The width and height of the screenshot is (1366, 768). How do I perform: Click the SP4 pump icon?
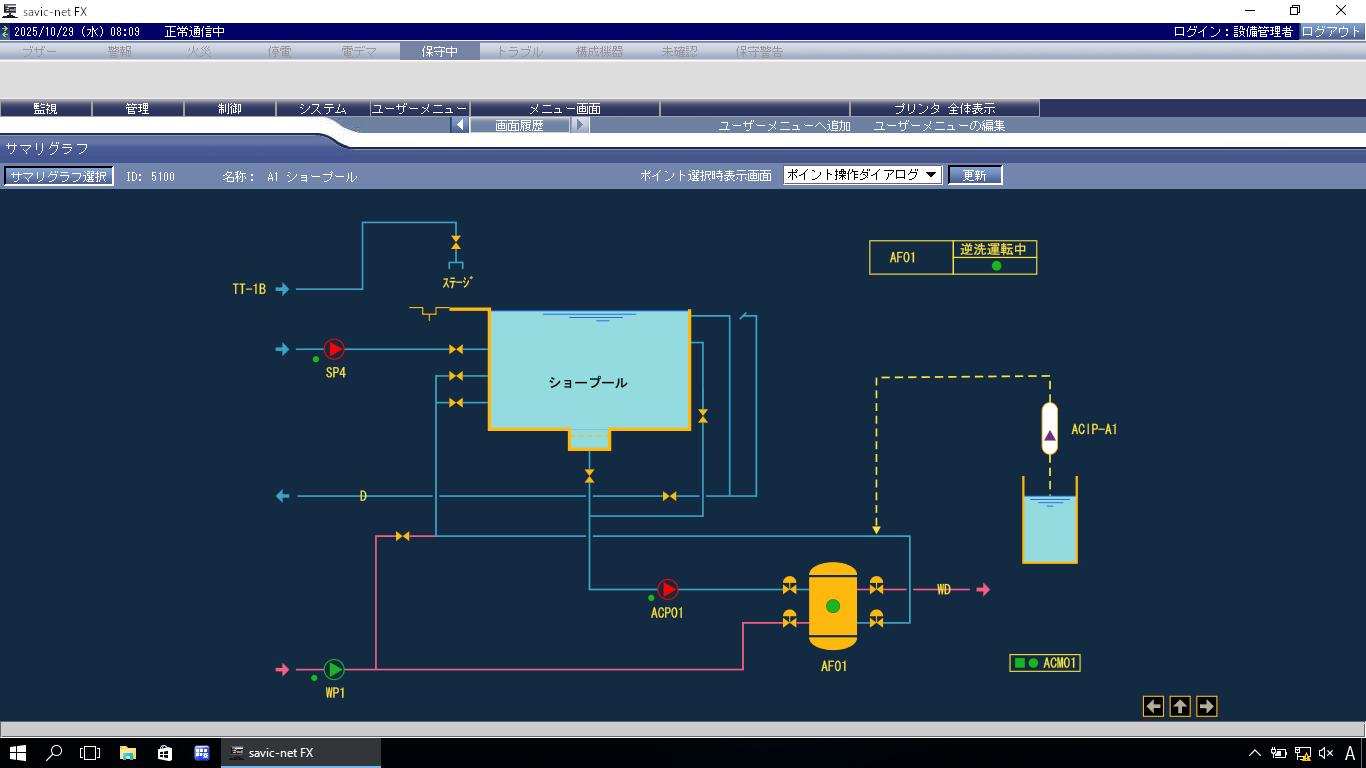tap(334, 349)
